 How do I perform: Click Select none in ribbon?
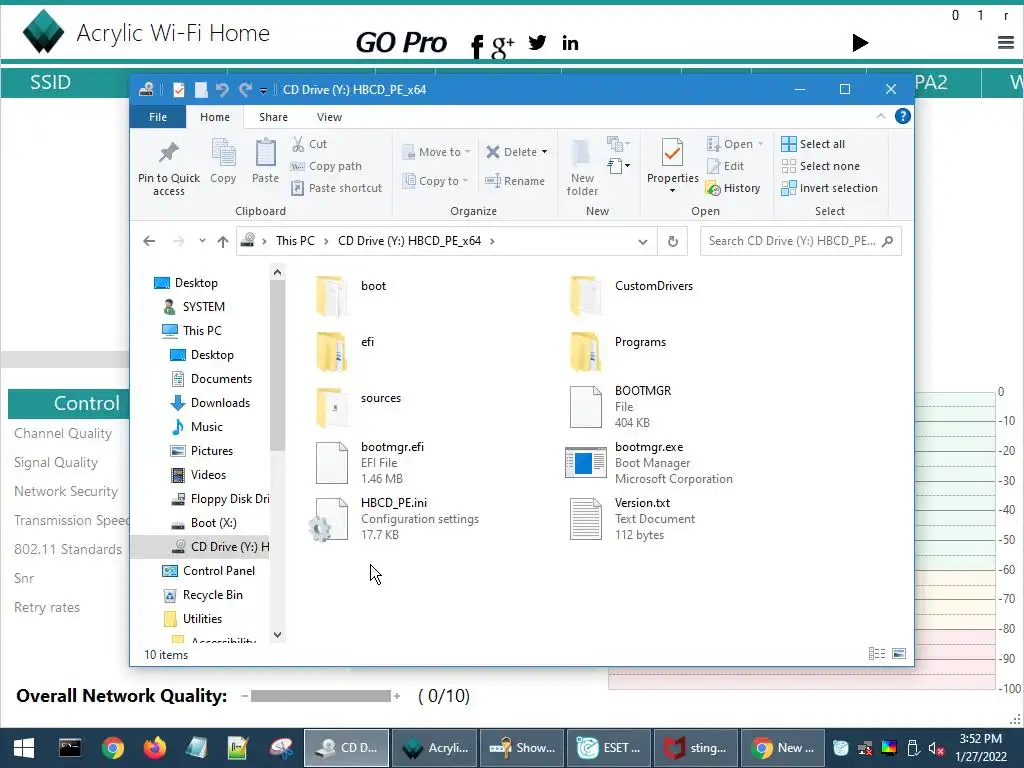[820, 166]
